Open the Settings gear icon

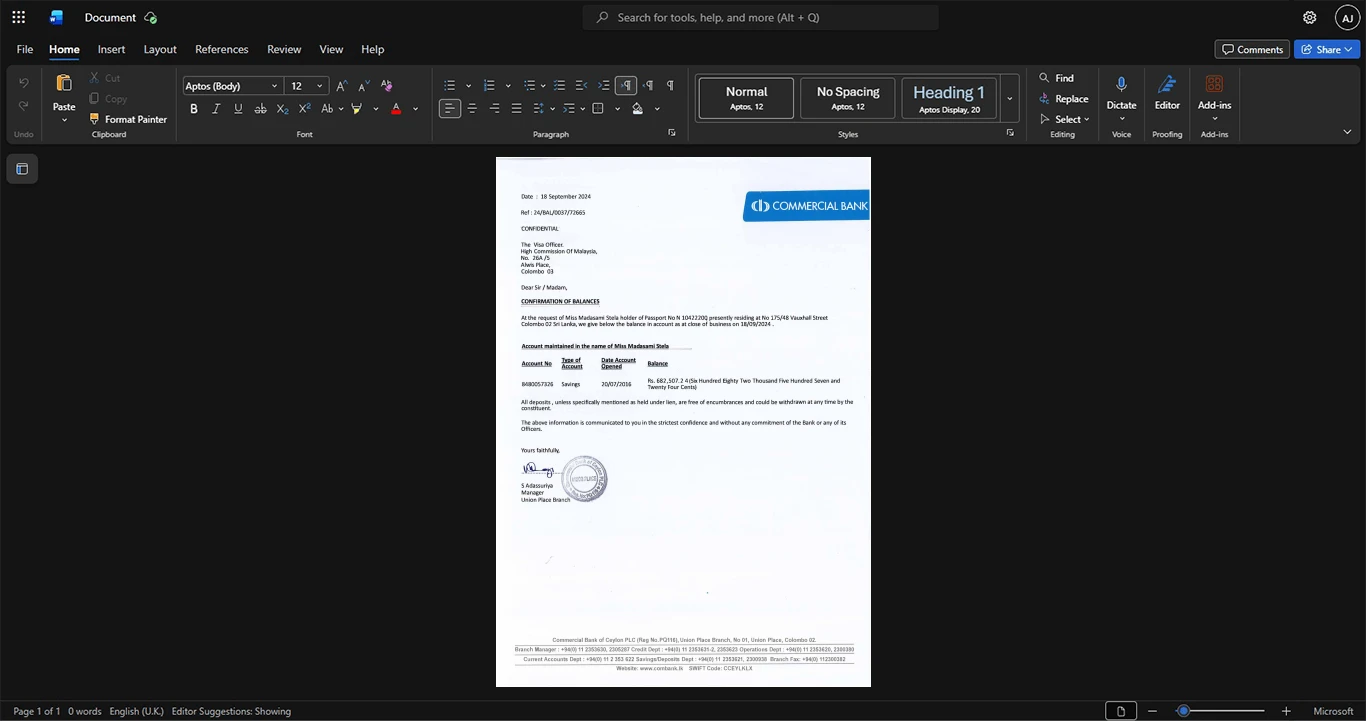pos(1310,17)
